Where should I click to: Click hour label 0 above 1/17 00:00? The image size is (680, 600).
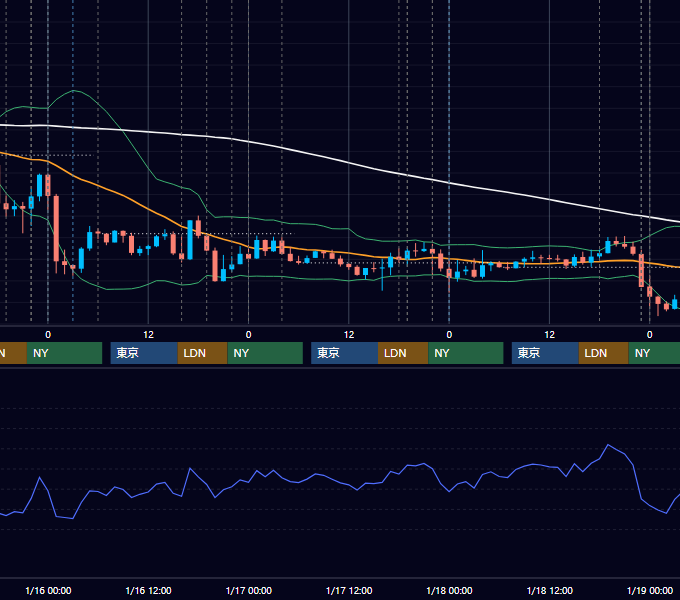[248, 335]
